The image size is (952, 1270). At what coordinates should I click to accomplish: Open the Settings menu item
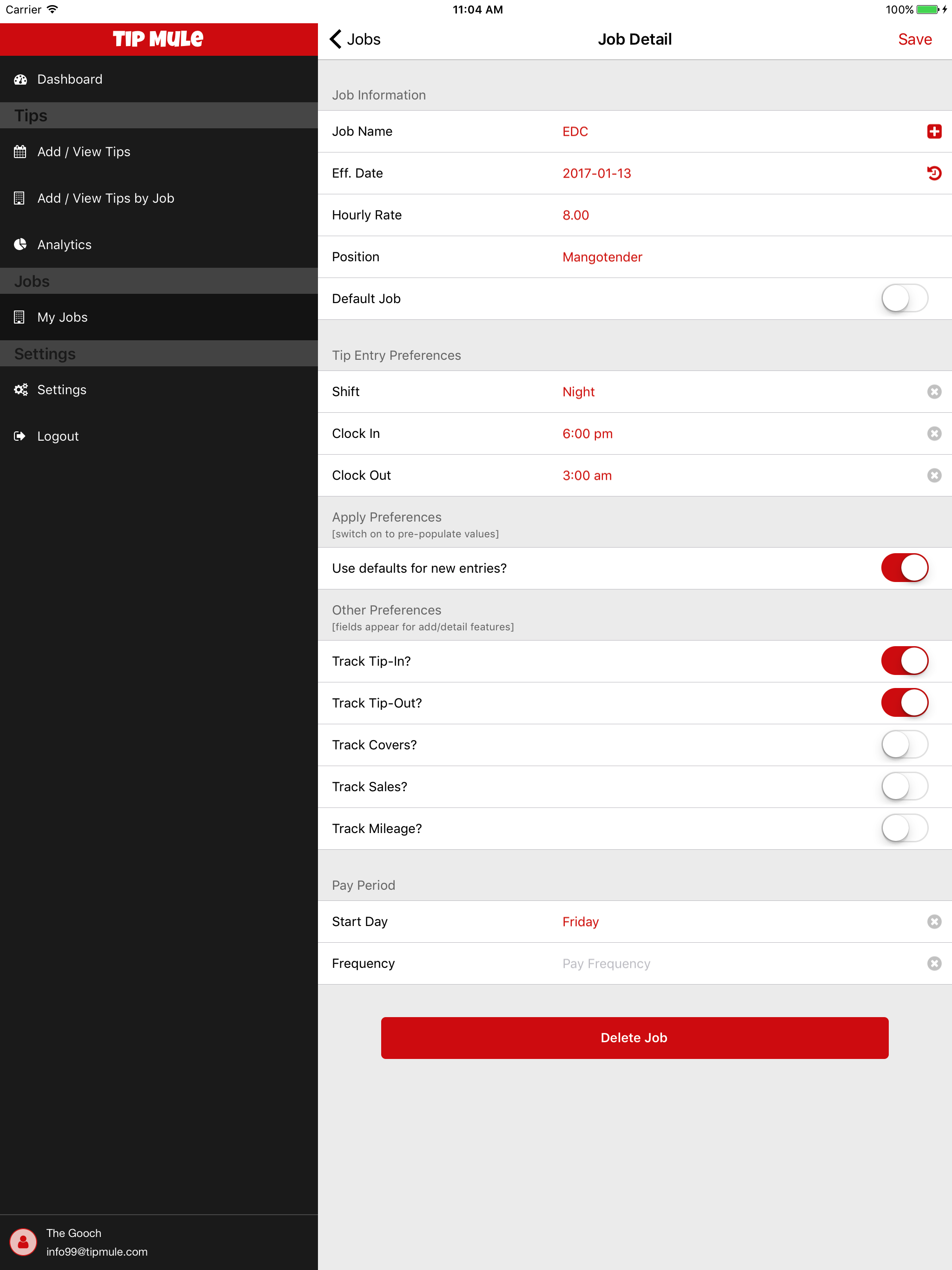coord(159,390)
